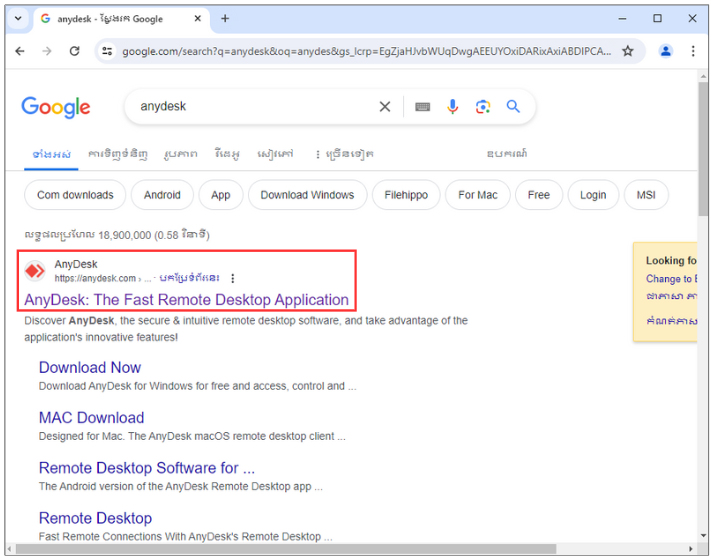Click the Download Windows chip
712x559 pixels.
[307, 195]
